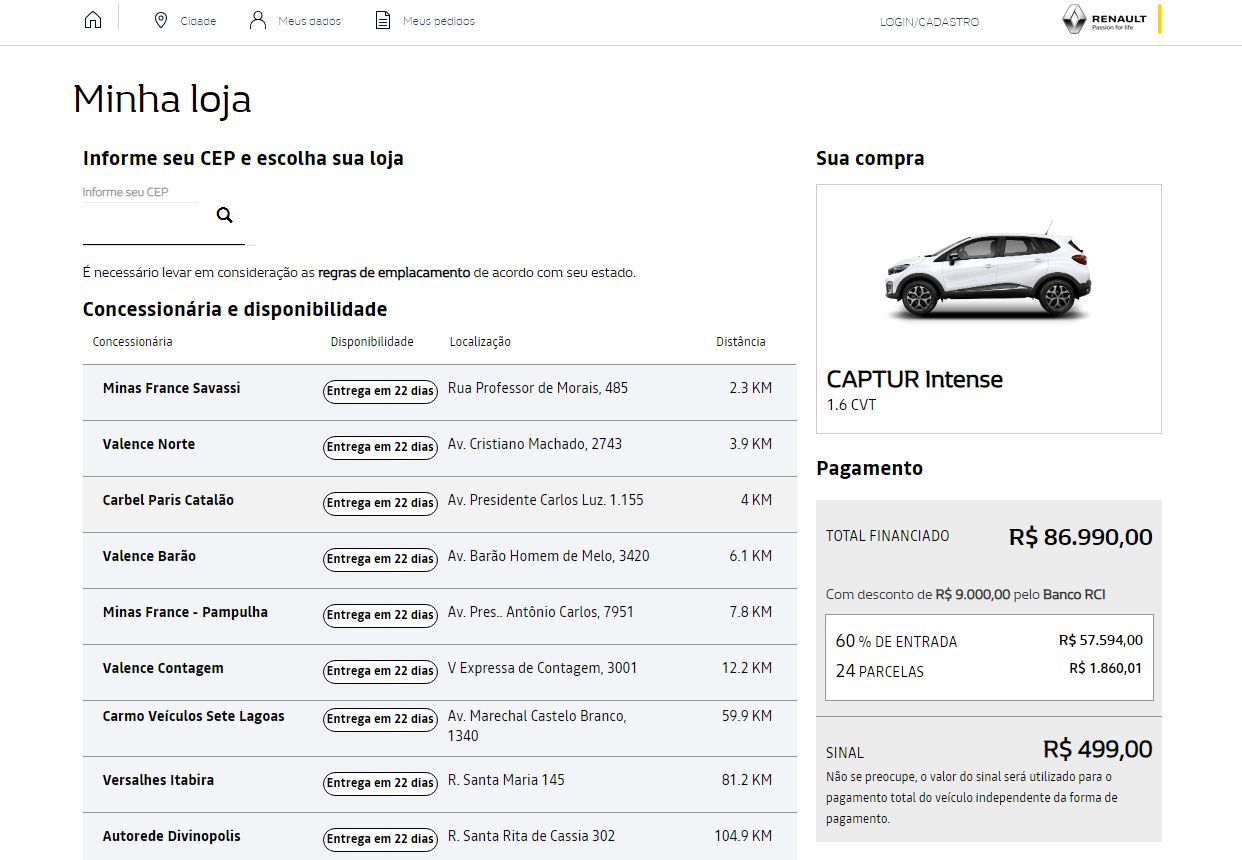Open the Meus pedidos document icon
This screenshot has height=860, width=1242.
pos(383,20)
